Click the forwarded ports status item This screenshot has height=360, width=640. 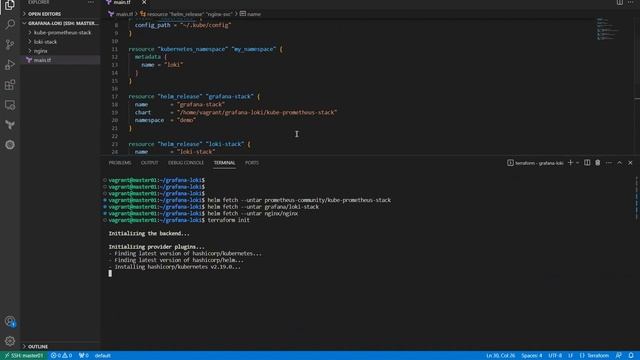(x=84, y=356)
